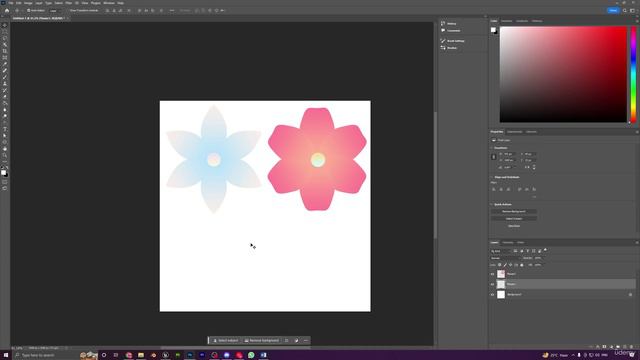This screenshot has height=360, width=640.
Task: Open the layer Opacity dropdown
Action: 538,258
